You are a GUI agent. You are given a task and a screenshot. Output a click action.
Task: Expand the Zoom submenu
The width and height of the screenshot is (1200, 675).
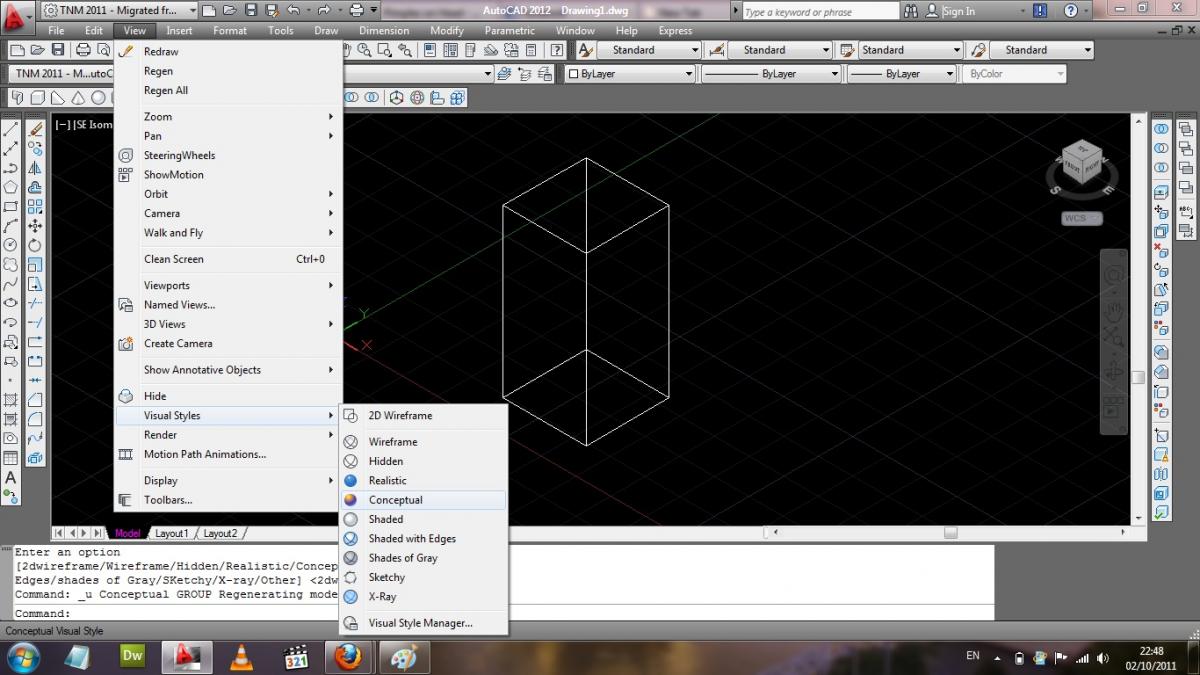(x=228, y=117)
